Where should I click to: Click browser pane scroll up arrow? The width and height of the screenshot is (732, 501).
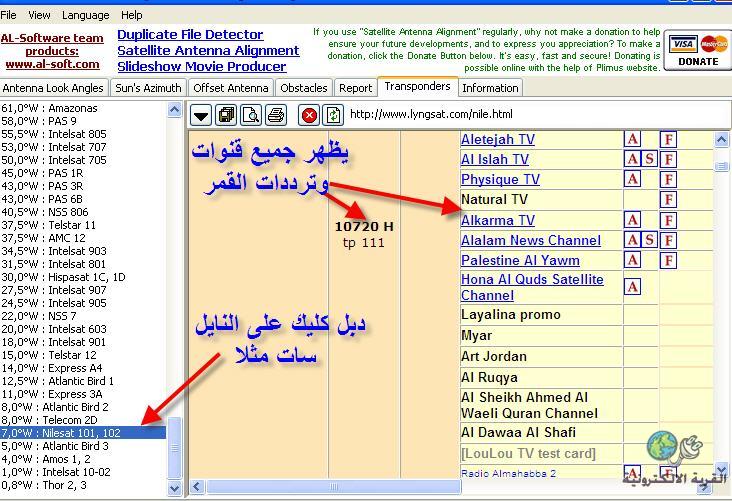tap(721, 140)
